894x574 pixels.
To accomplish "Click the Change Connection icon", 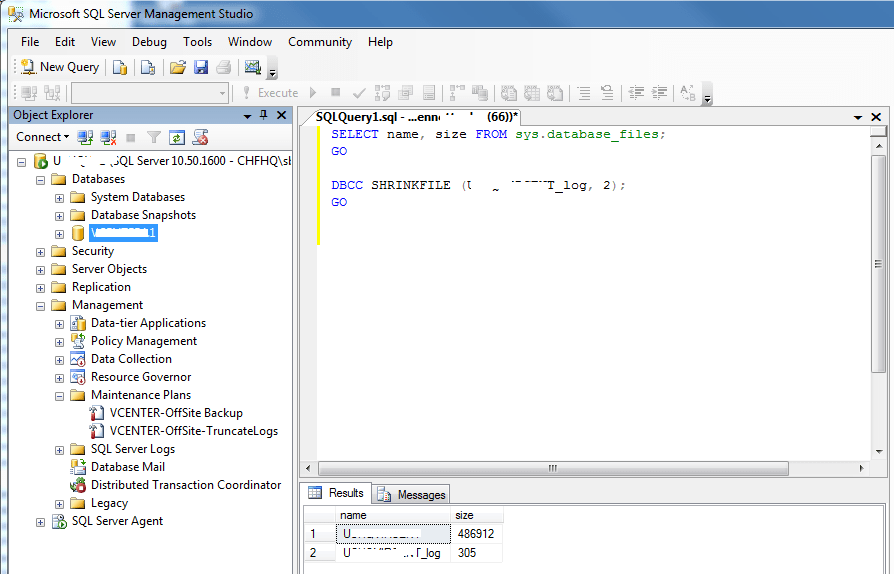I will point(52,93).
